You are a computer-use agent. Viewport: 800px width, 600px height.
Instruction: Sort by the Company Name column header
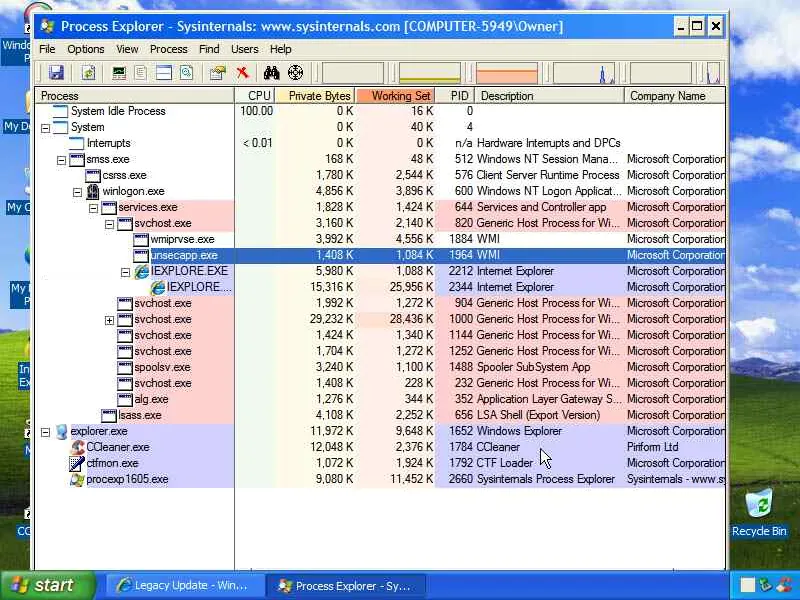(x=674, y=96)
